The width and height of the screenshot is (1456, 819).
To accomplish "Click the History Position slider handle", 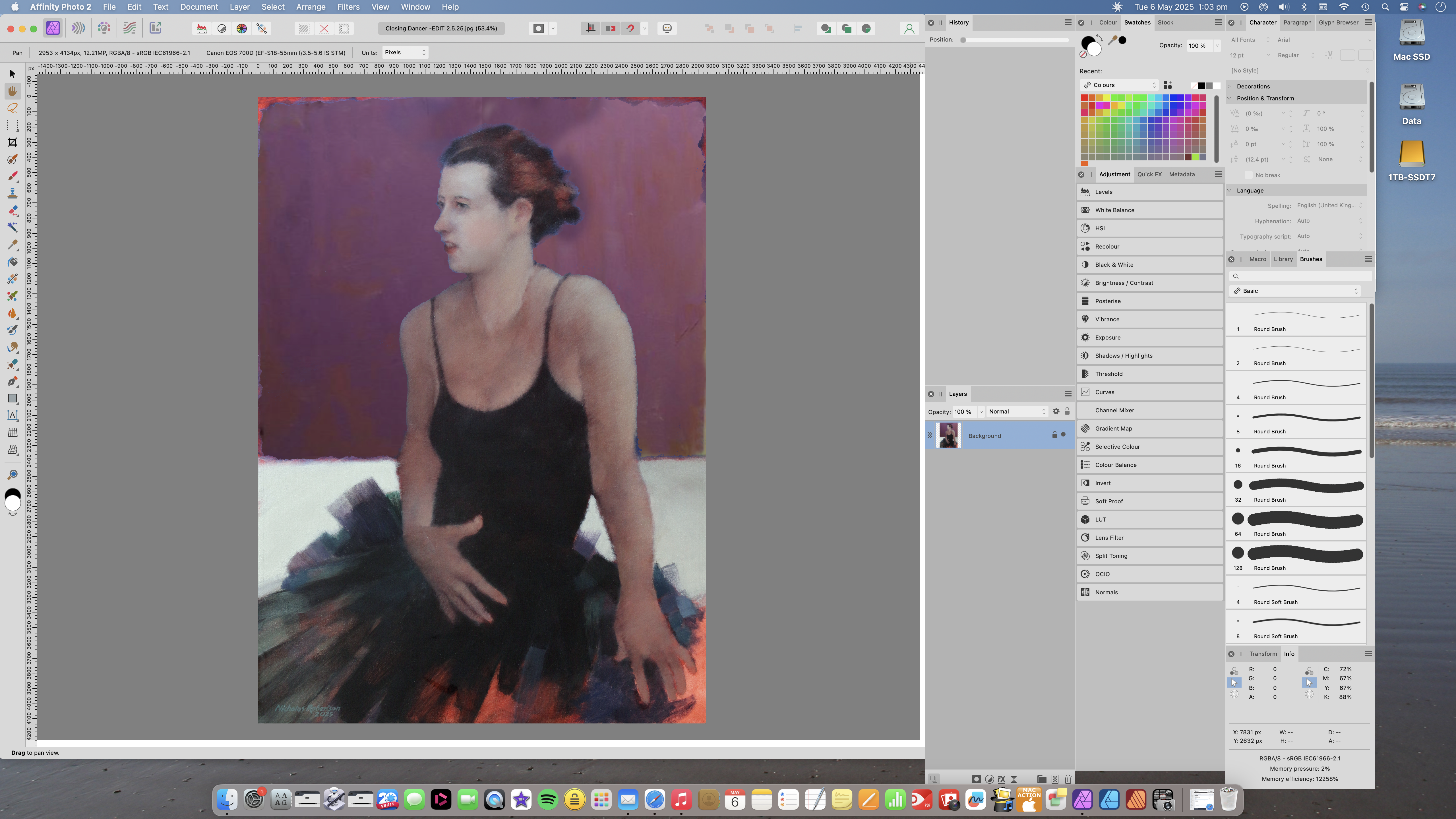I will 963,40.
